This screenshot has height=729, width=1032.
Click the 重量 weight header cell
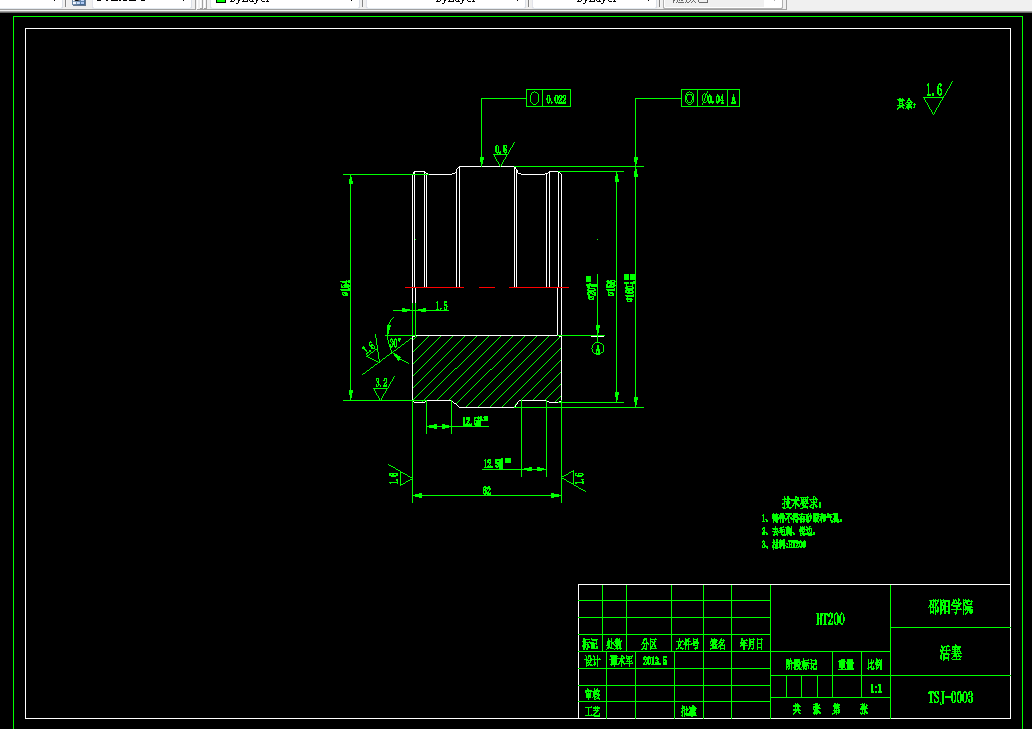(x=846, y=665)
